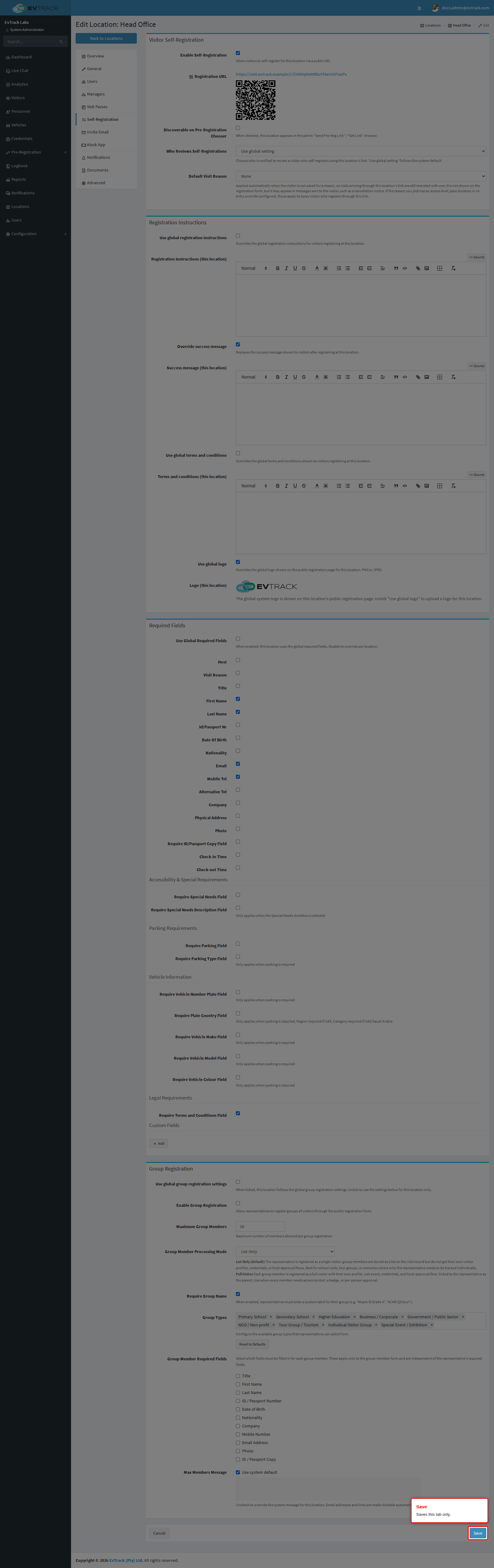494x1568 pixels.
Task: Pick text color in Registration Instructions editor
Action: (317, 269)
